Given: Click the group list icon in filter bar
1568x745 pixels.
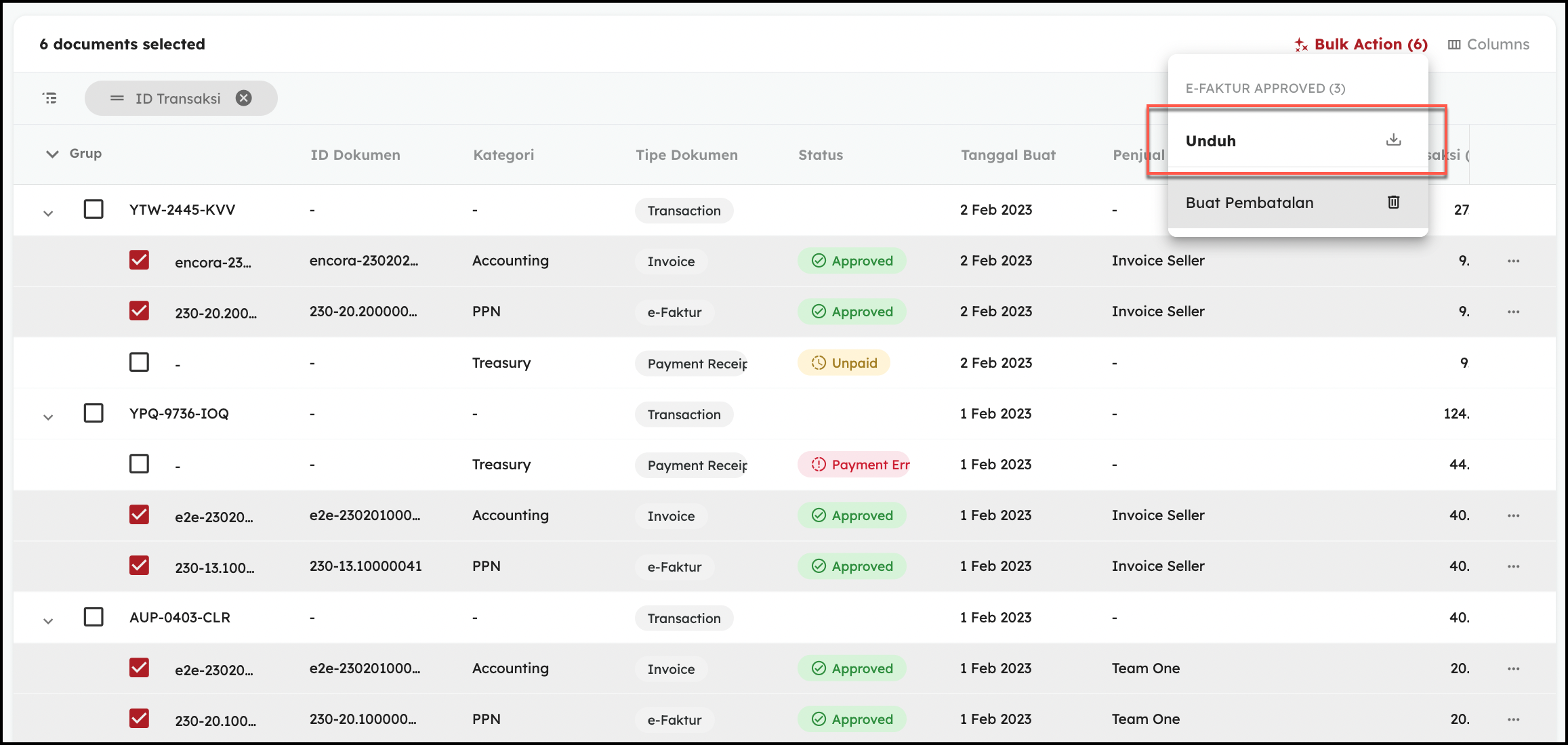Looking at the screenshot, I should click(x=50, y=98).
